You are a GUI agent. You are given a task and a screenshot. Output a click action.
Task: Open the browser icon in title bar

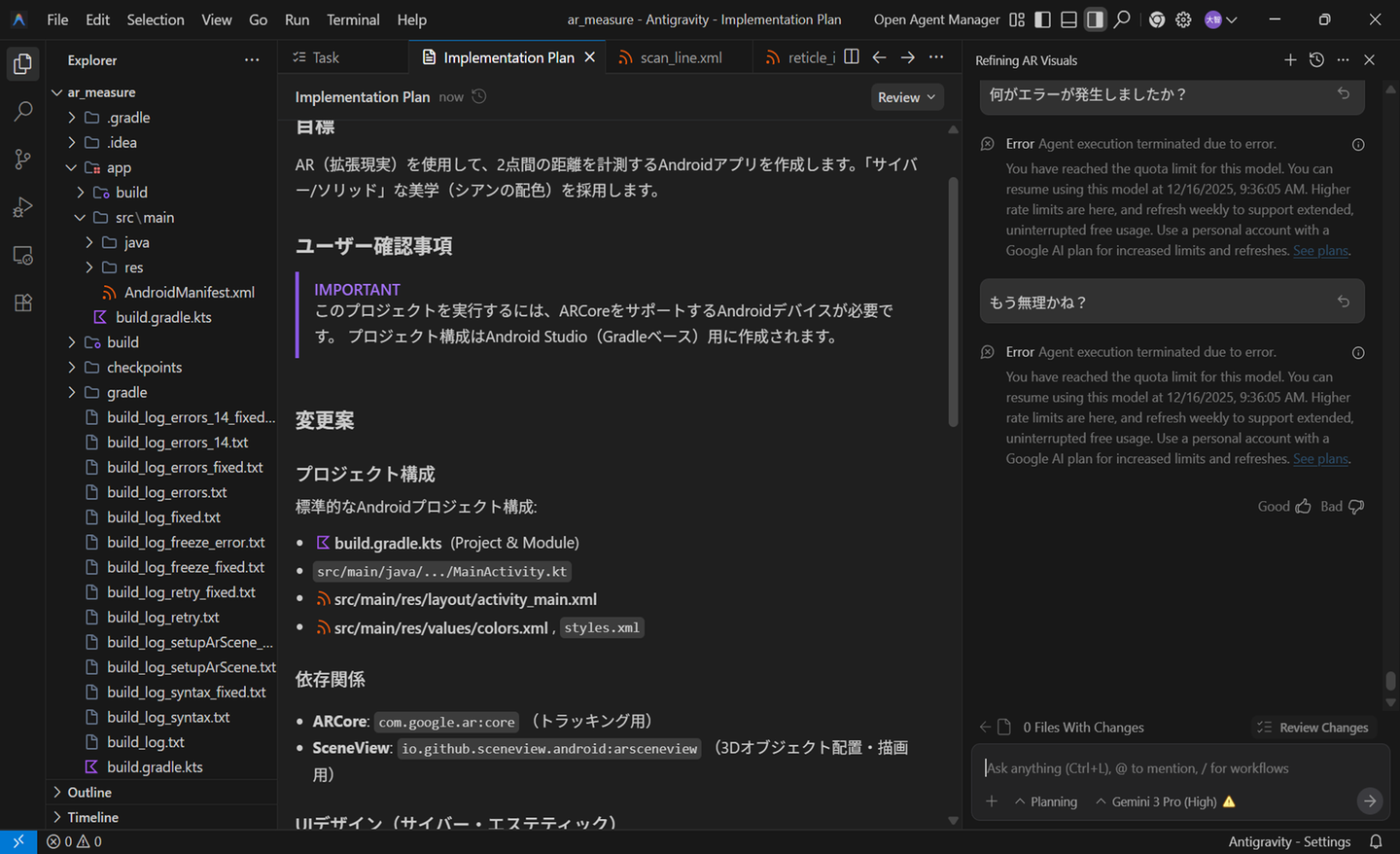[1157, 19]
